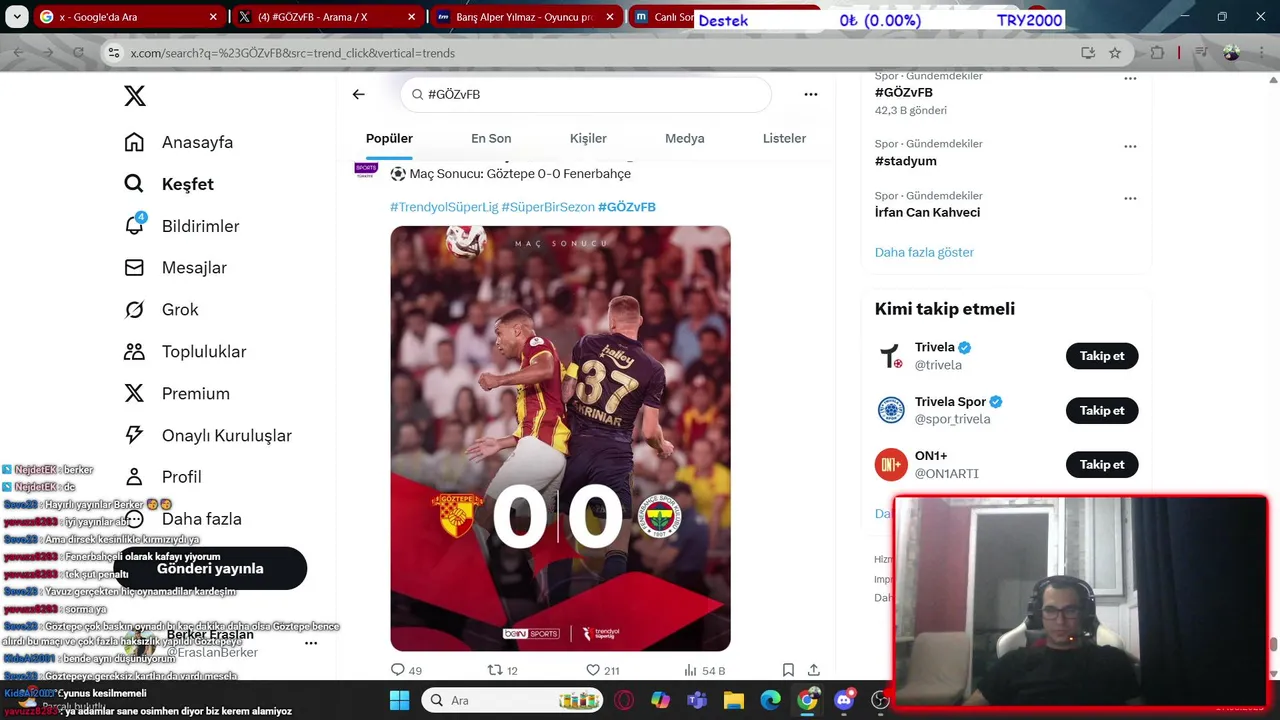This screenshot has height=720, width=1280.
Task: Switch to En Son tab
Action: coord(491,138)
